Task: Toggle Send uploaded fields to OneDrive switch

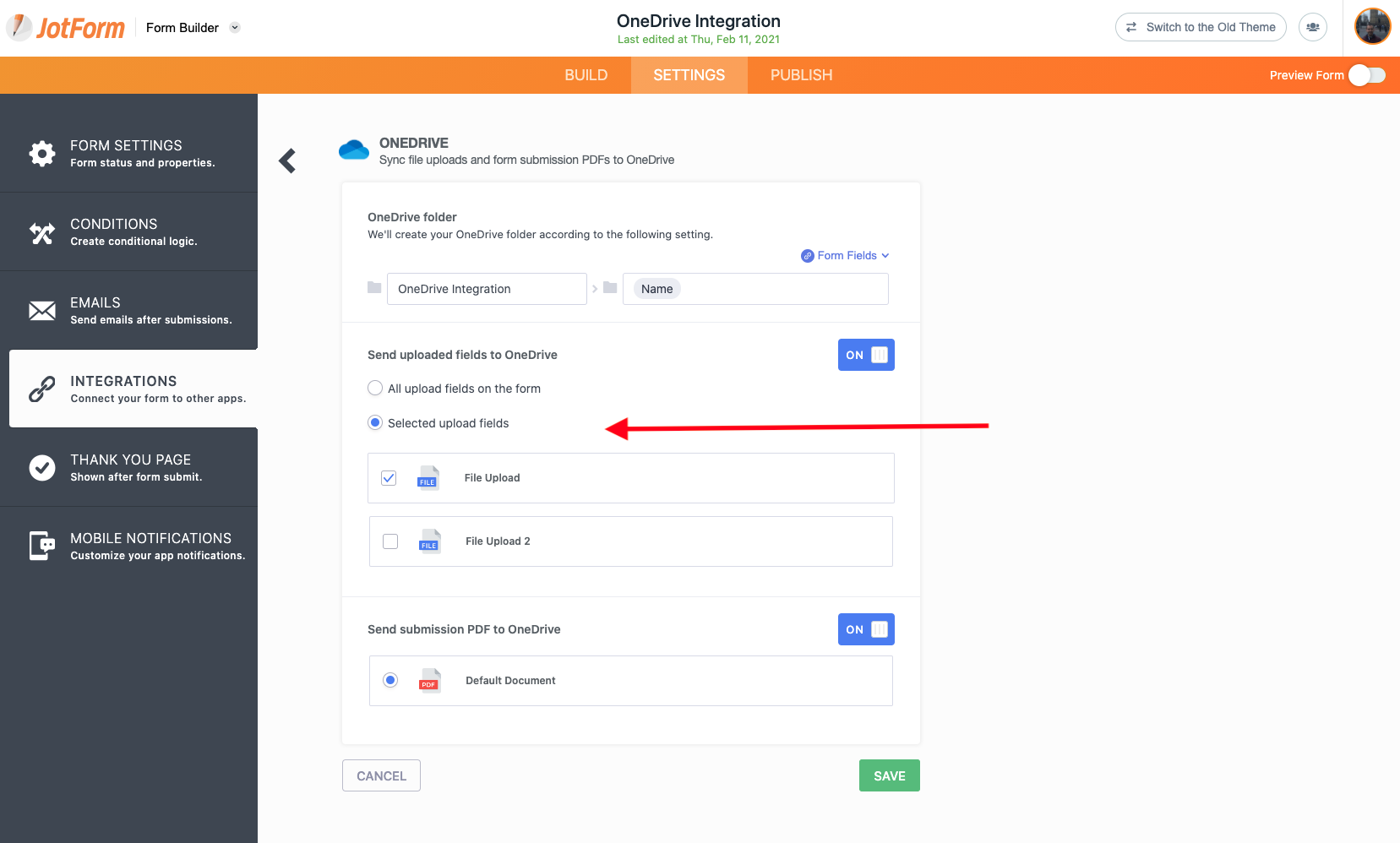Action: (x=866, y=355)
